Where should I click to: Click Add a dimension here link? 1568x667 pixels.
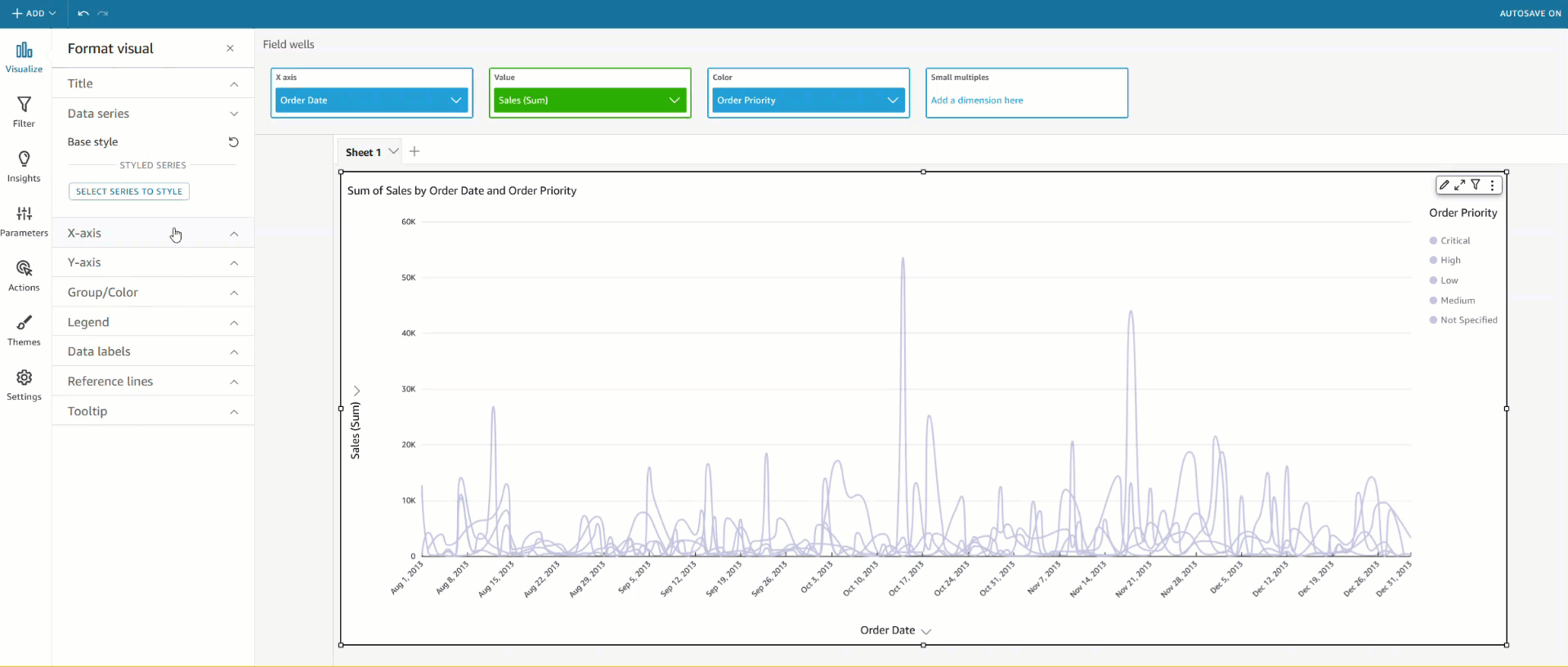(977, 101)
